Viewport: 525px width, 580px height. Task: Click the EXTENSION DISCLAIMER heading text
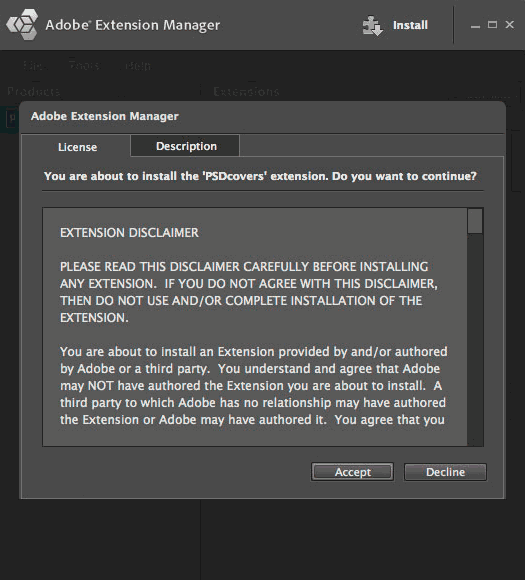pos(129,233)
